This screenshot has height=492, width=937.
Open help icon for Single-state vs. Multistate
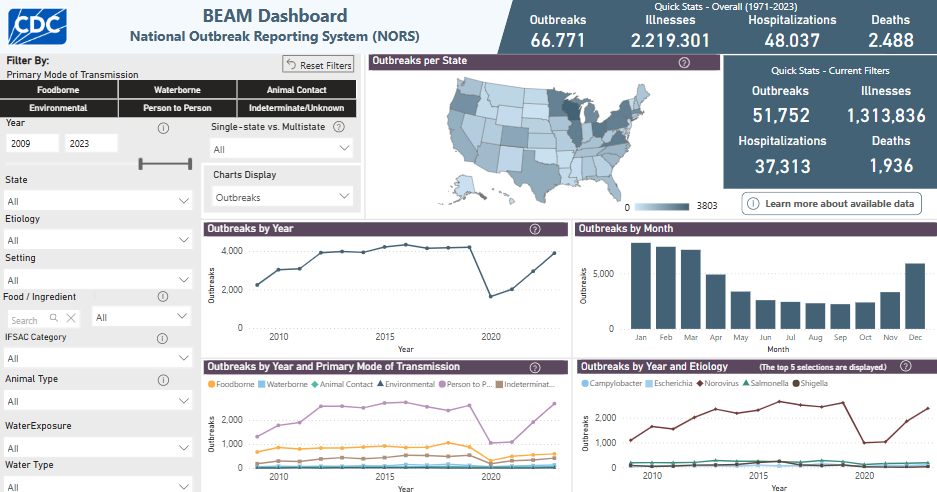[339, 127]
